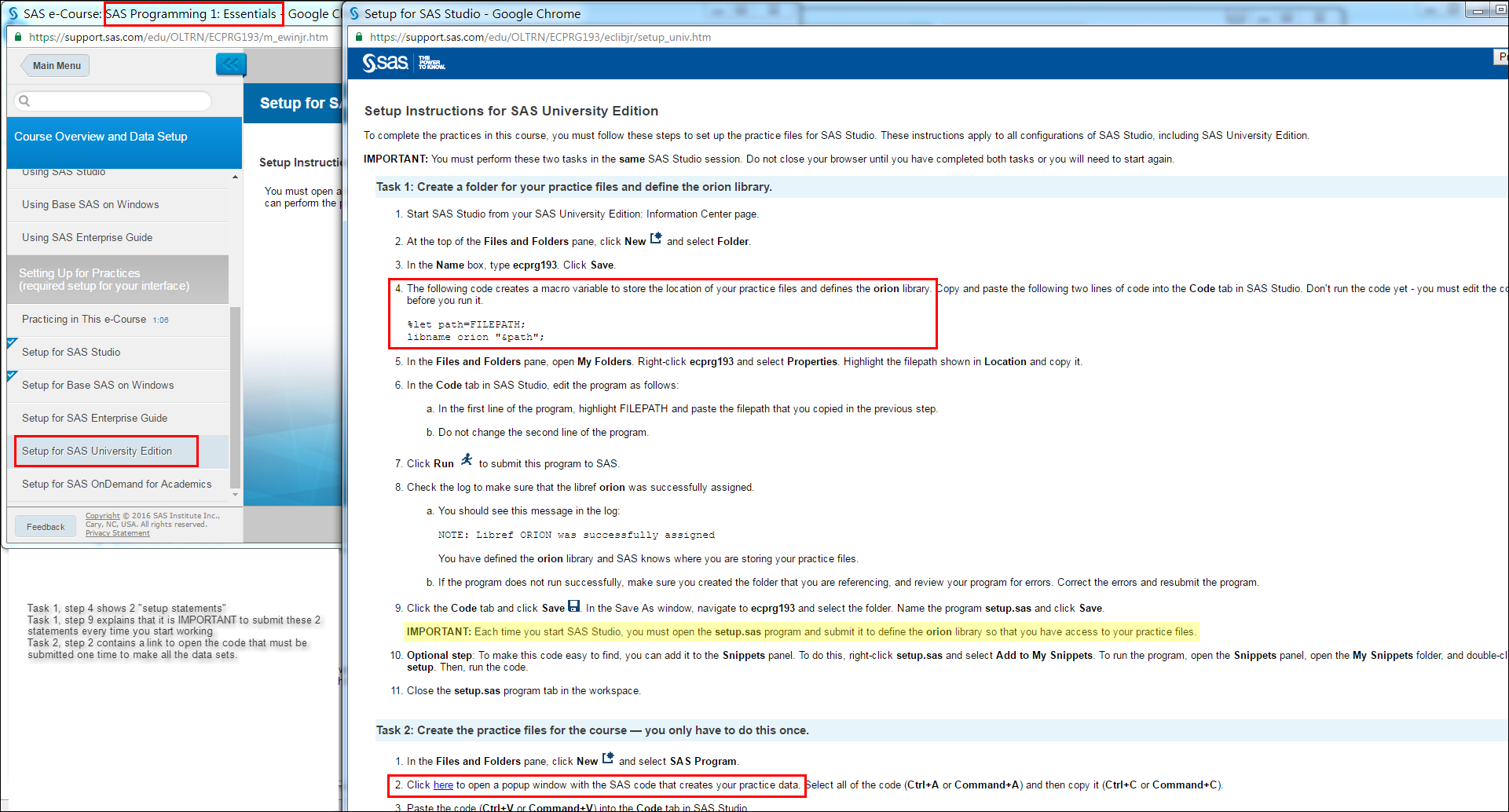This screenshot has width=1509, height=812.
Task: Click the SAS logo in the header
Action: 386,63
